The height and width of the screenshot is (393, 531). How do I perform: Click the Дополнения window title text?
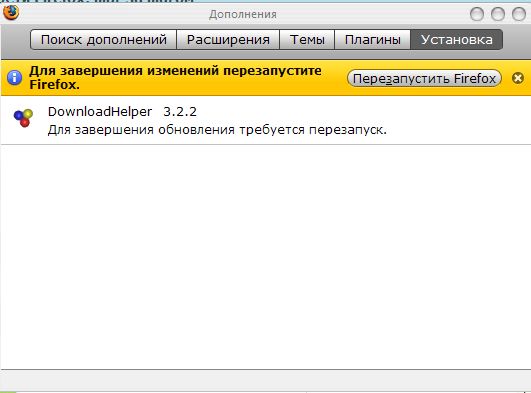pos(242,15)
